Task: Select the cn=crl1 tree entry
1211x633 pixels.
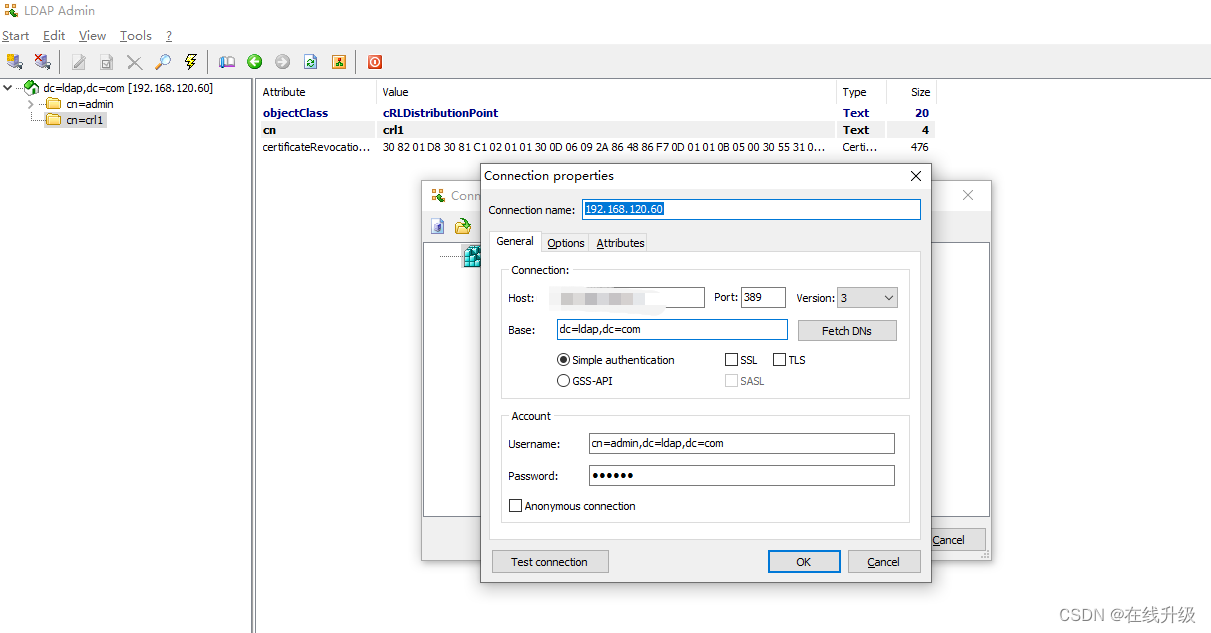Action: 78,119
